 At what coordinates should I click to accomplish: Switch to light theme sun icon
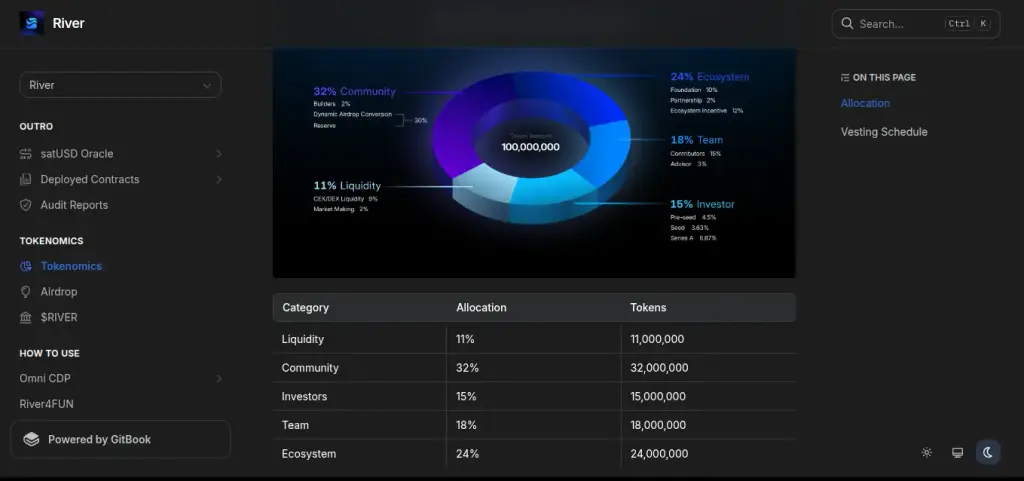click(x=926, y=452)
